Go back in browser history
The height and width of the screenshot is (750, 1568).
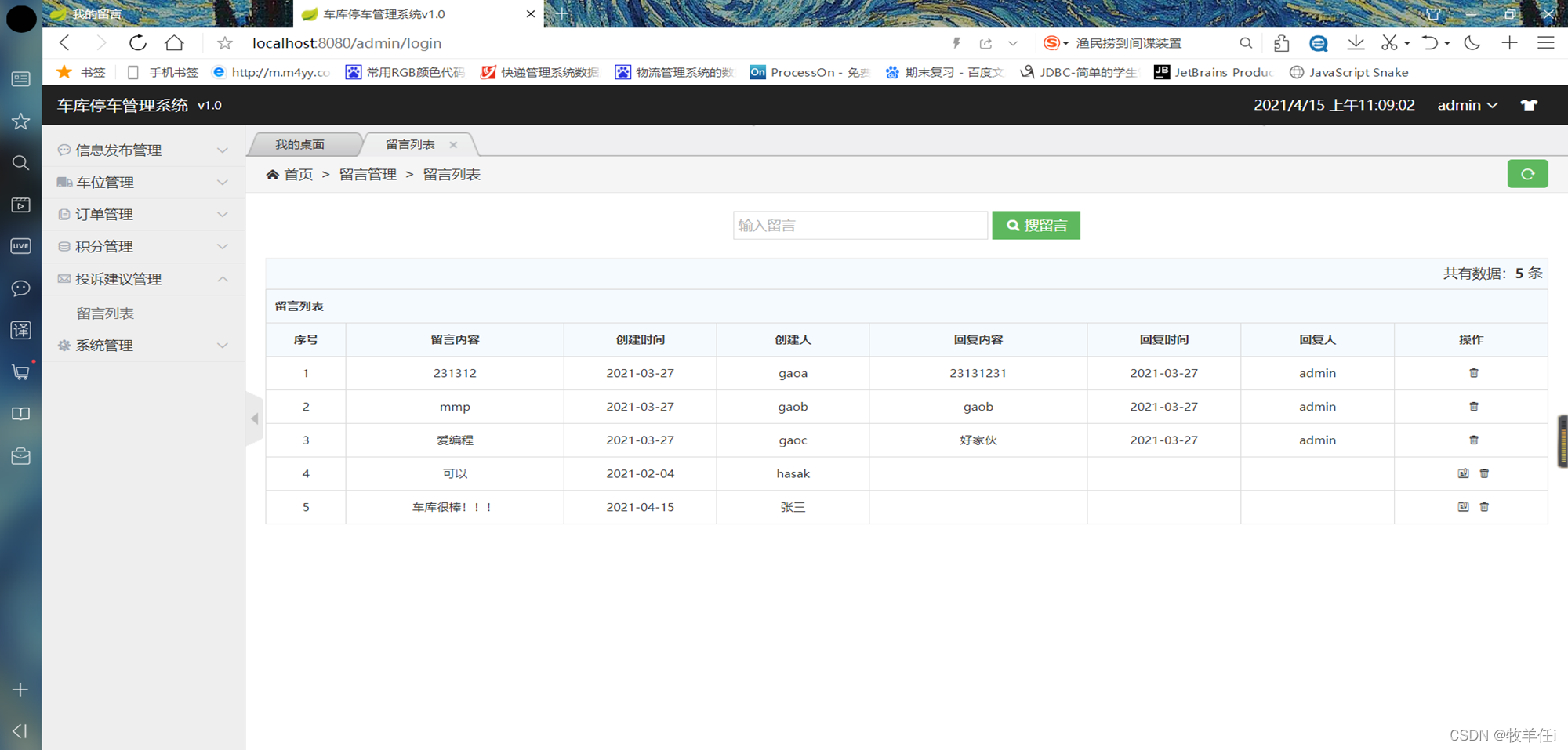[65, 43]
